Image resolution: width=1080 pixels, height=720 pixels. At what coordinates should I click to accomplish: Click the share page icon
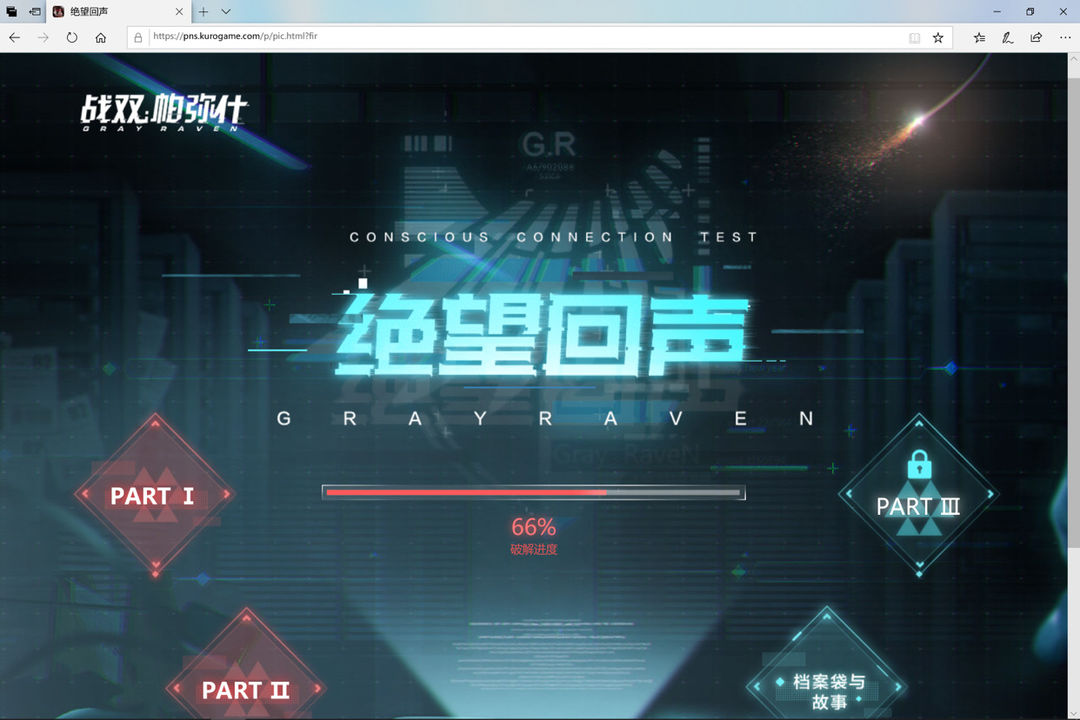pos(1036,38)
